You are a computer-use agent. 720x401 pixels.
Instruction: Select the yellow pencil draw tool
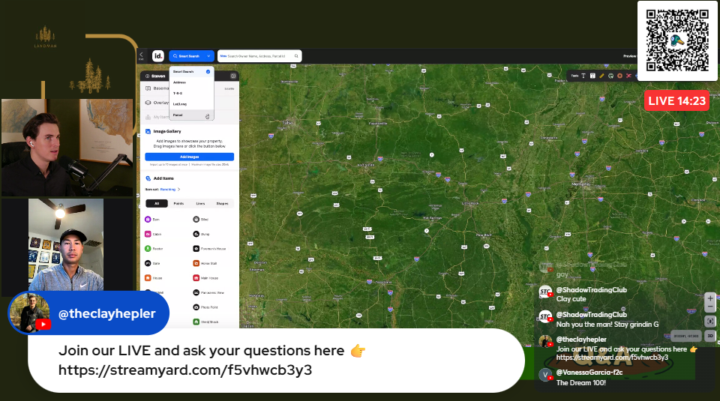pyautogui.click(x=602, y=76)
